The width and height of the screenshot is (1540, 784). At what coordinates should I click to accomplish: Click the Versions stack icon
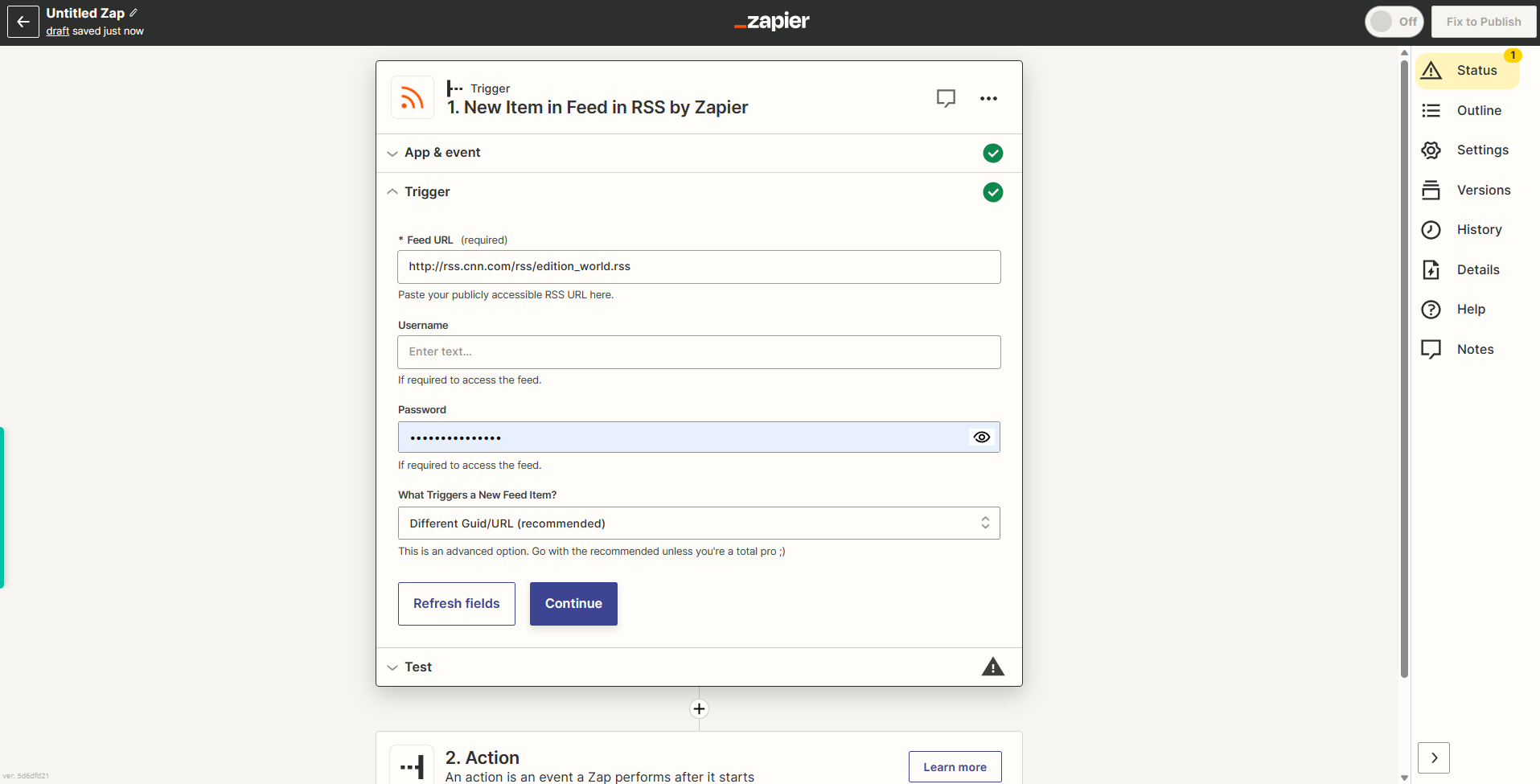click(1431, 190)
